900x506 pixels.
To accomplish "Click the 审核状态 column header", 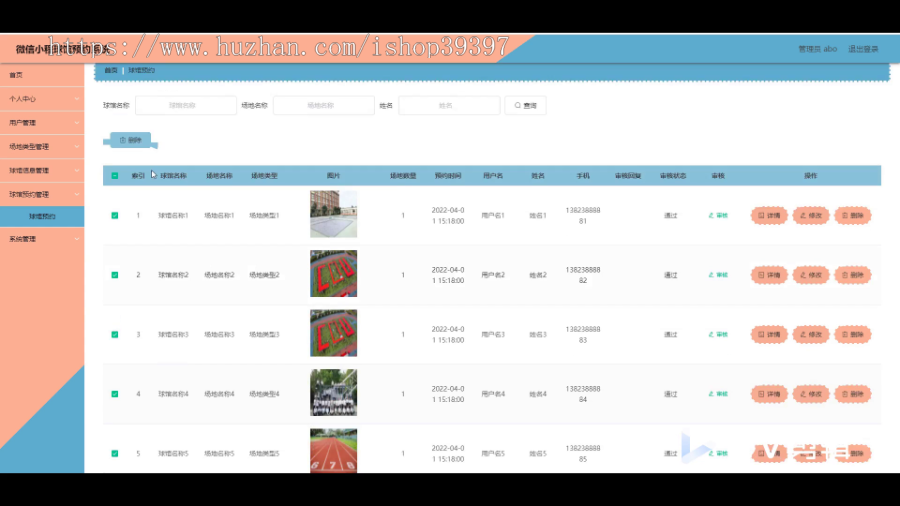I will click(673, 176).
